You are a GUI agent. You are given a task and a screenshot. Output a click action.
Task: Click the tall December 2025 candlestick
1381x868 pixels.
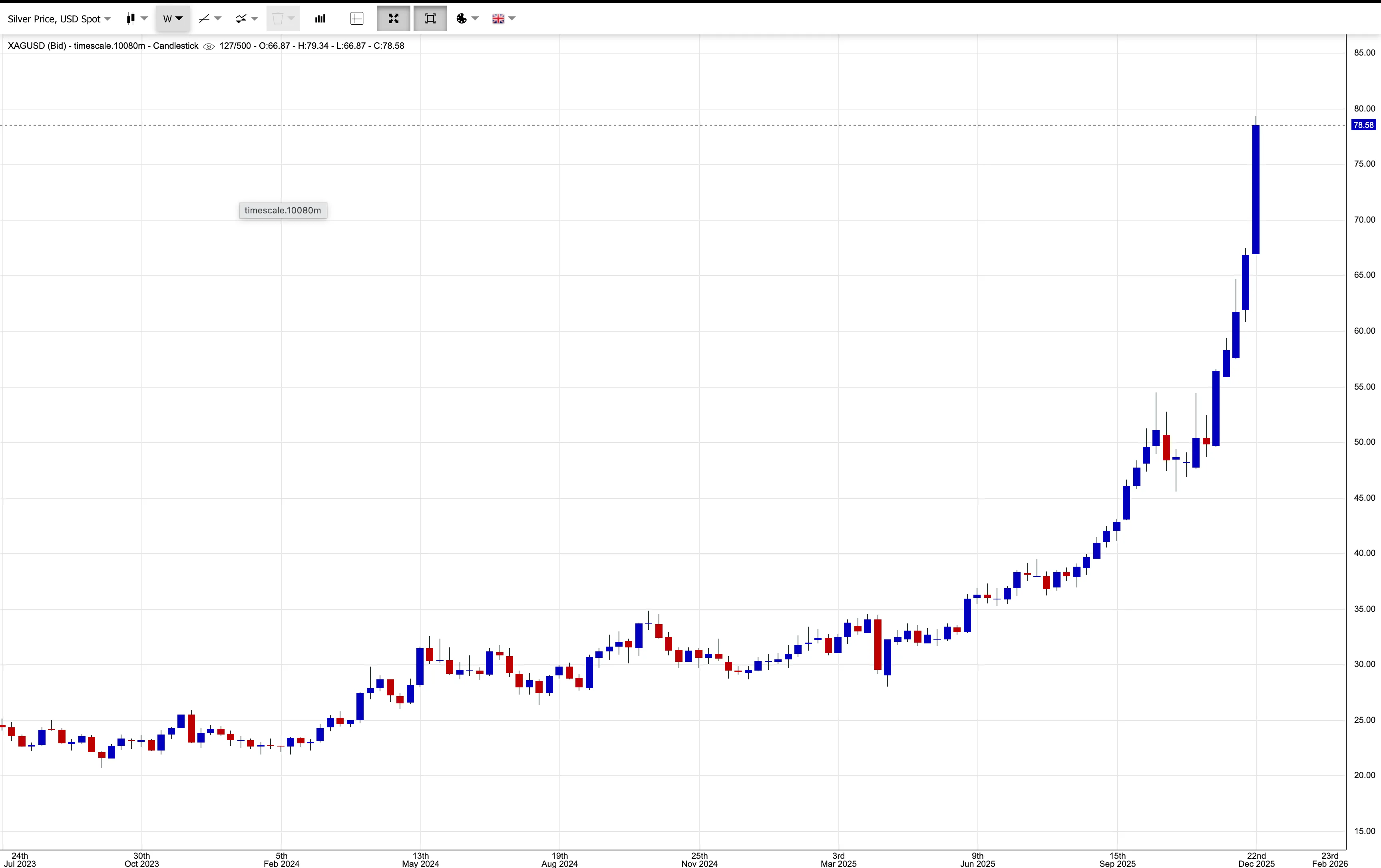point(1256,189)
